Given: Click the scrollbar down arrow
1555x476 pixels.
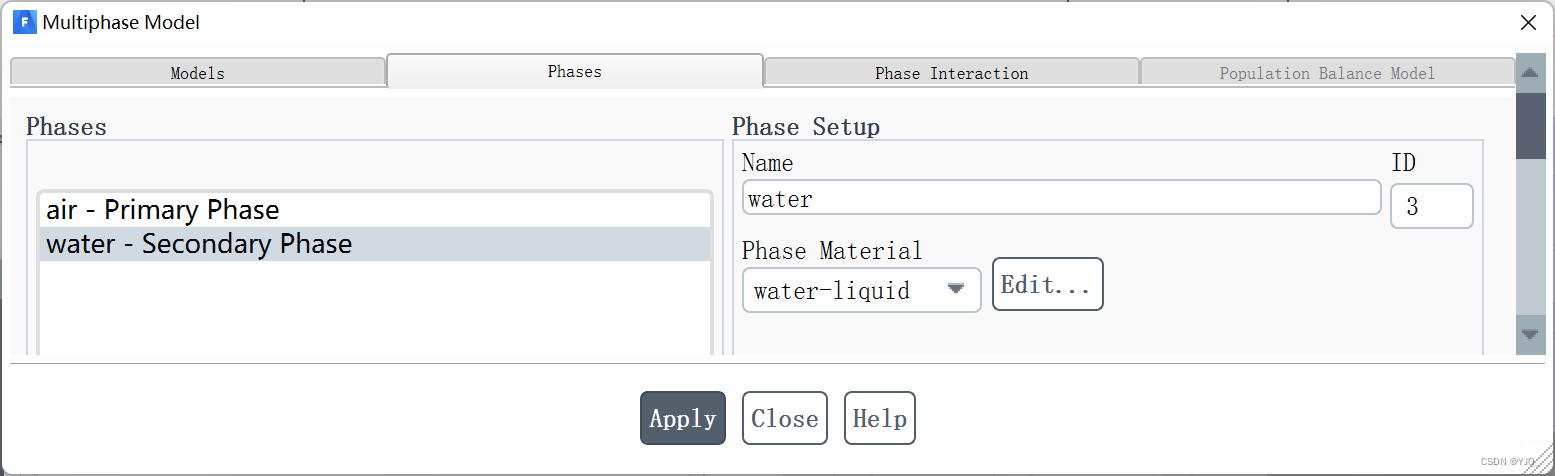Looking at the screenshot, I should click(x=1530, y=334).
